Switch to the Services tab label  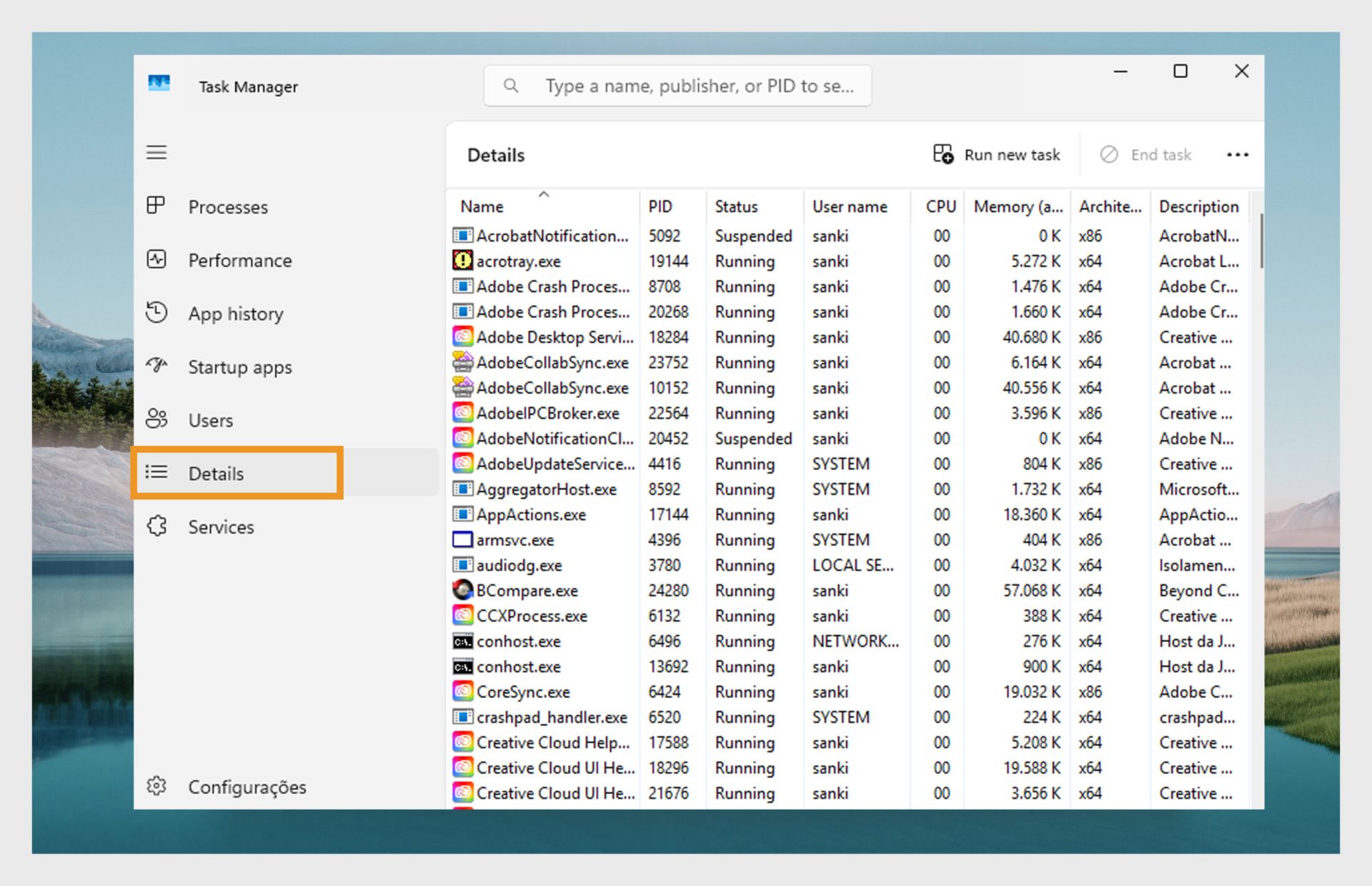221,527
